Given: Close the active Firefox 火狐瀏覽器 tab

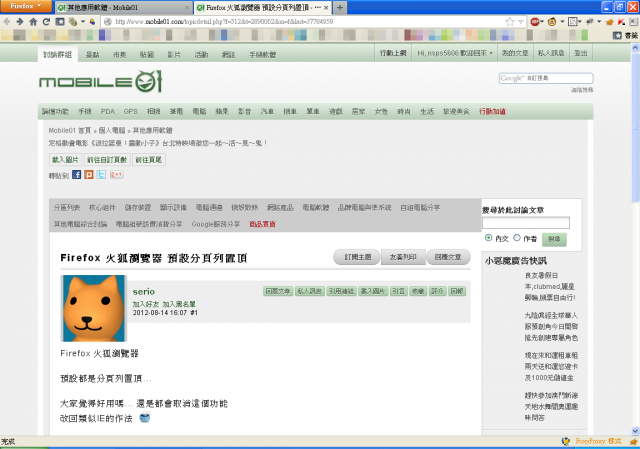Looking at the screenshot, I should click(x=326, y=7).
